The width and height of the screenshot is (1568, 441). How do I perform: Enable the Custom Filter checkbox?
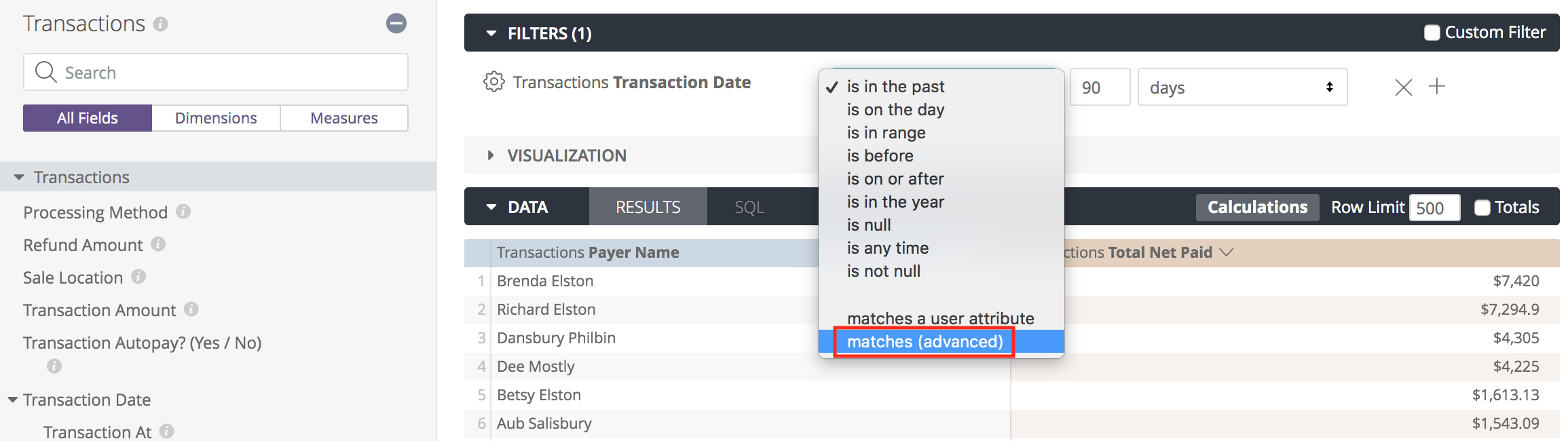coord(1432,33)
